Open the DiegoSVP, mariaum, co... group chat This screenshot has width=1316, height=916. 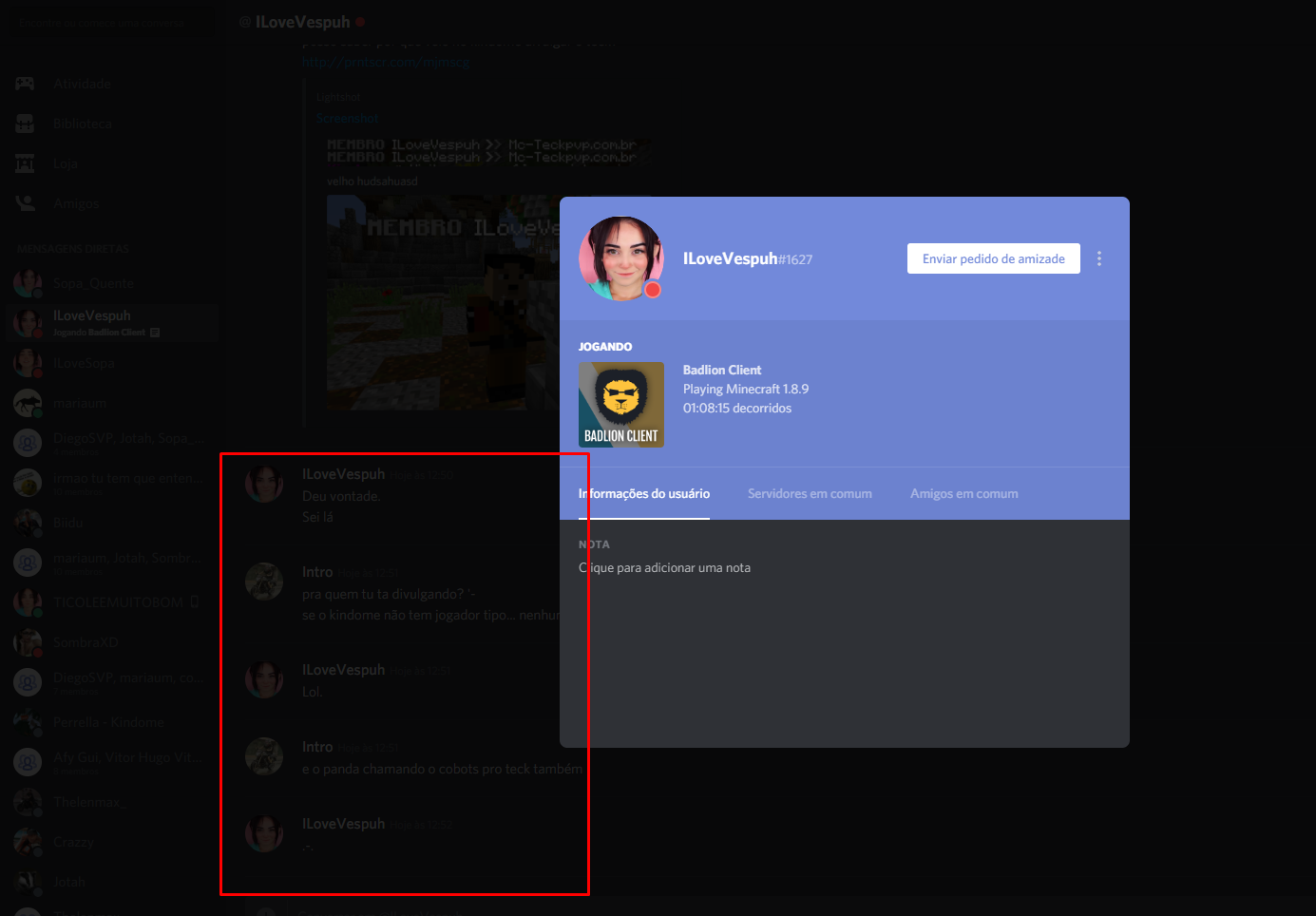[112, 682]
